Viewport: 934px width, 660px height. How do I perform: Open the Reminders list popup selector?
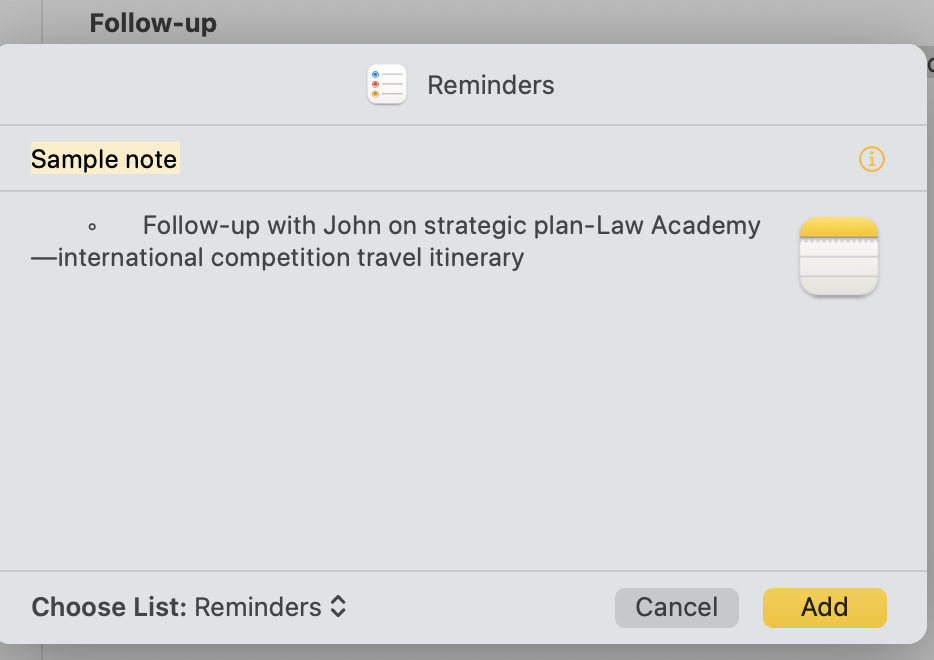click(x=270, y=607)
